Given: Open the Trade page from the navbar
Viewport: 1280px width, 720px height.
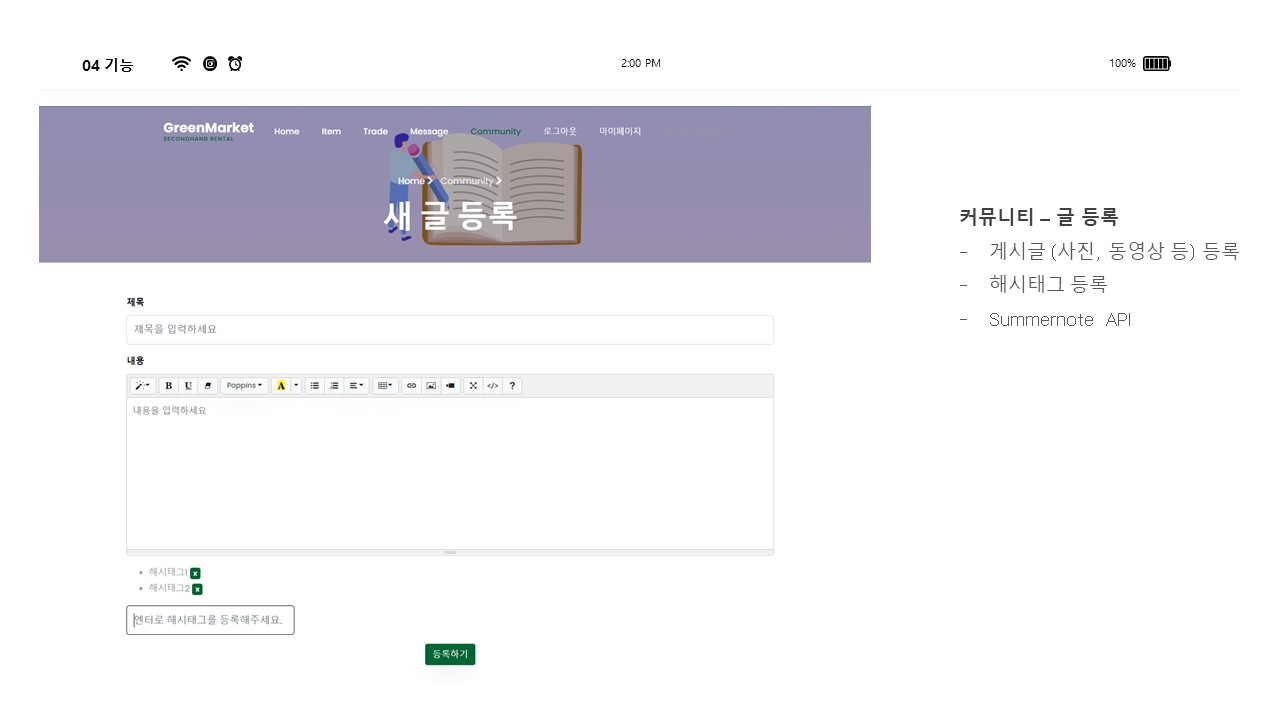Looking at the screenshot, I should click(x=375, y=131).
